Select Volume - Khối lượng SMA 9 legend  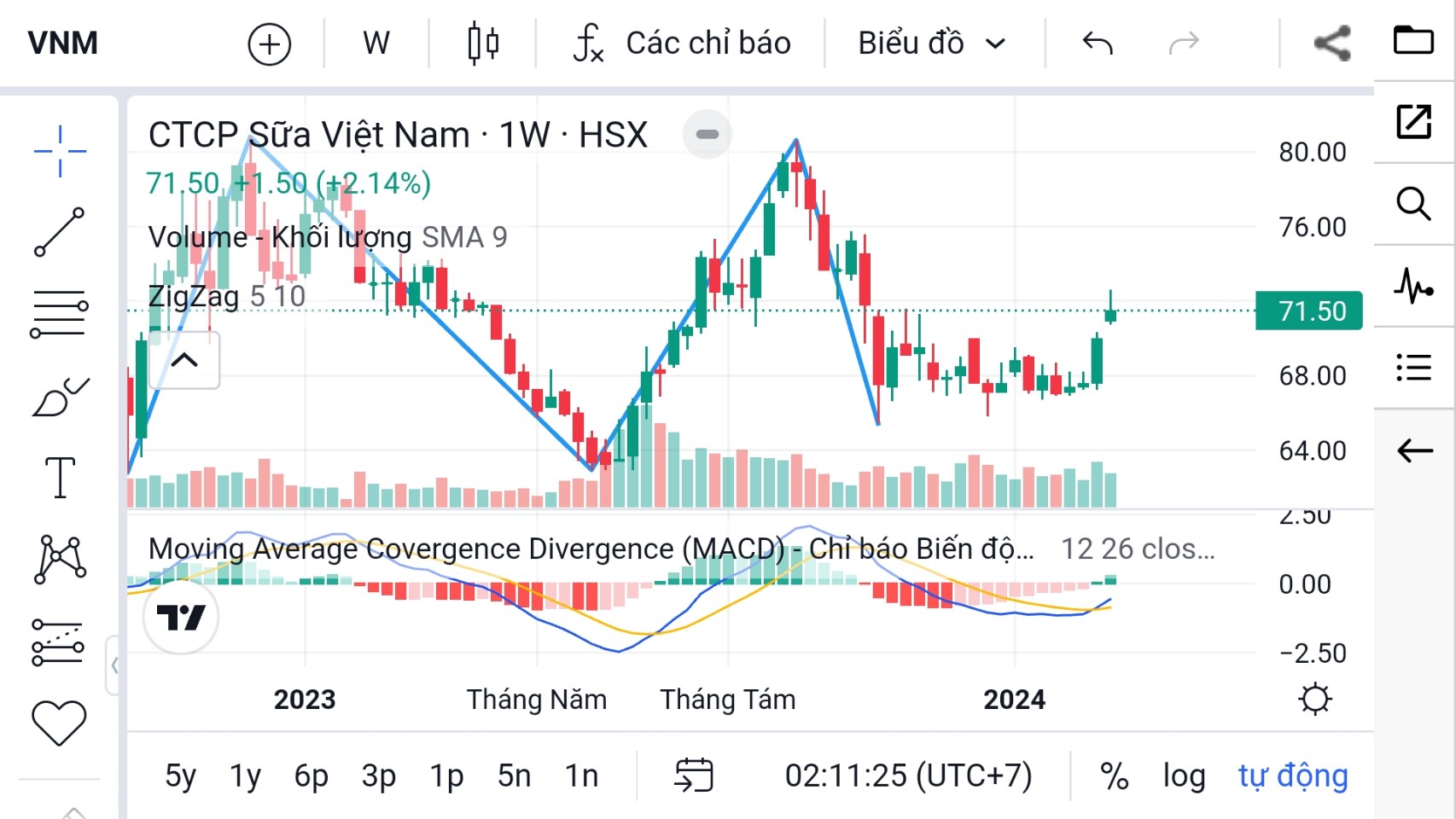point(328,236)
